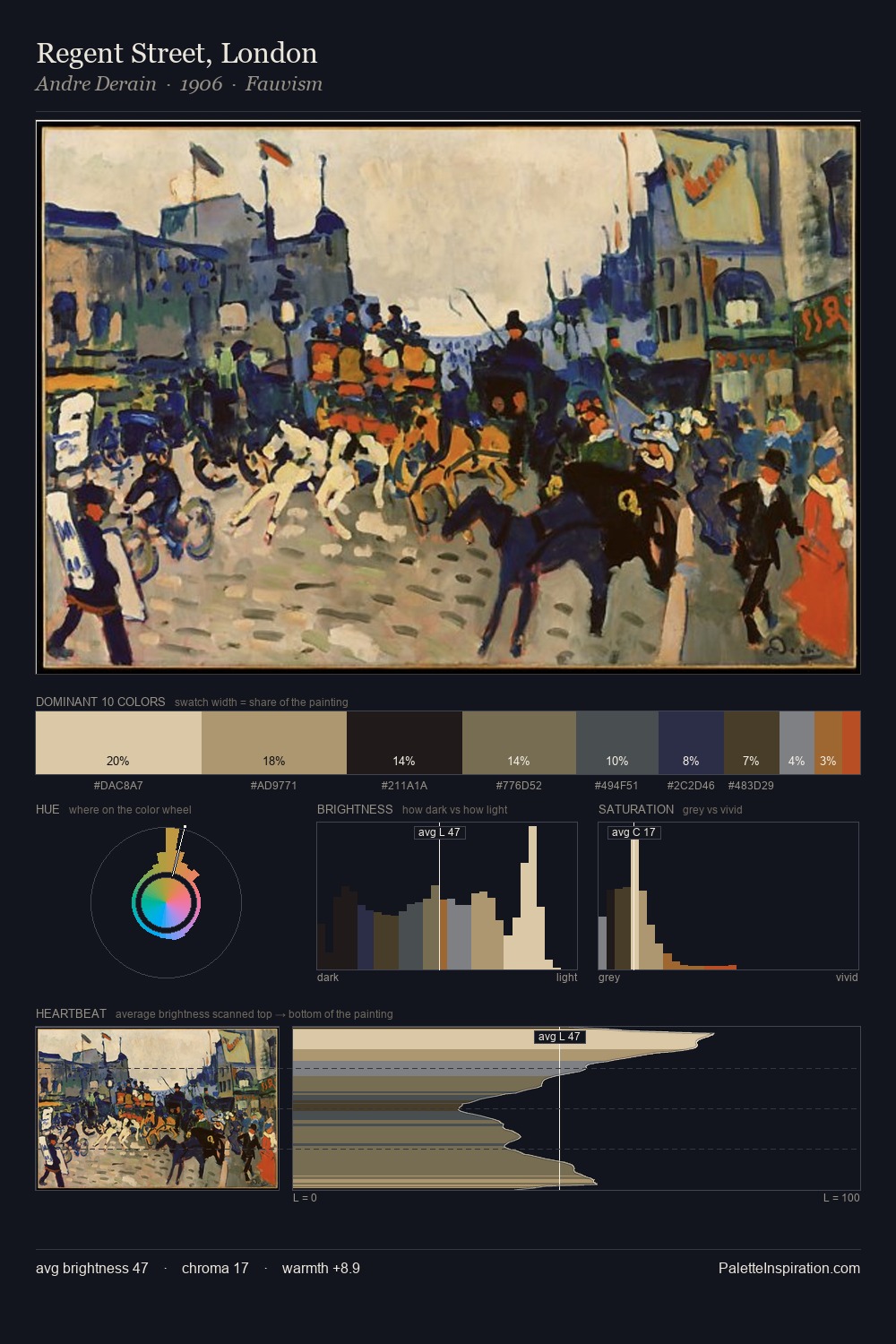This screenshot has height=1344, width=896.
Task: Click the hex code text "#2C2D46"
Action: (691, 786)
